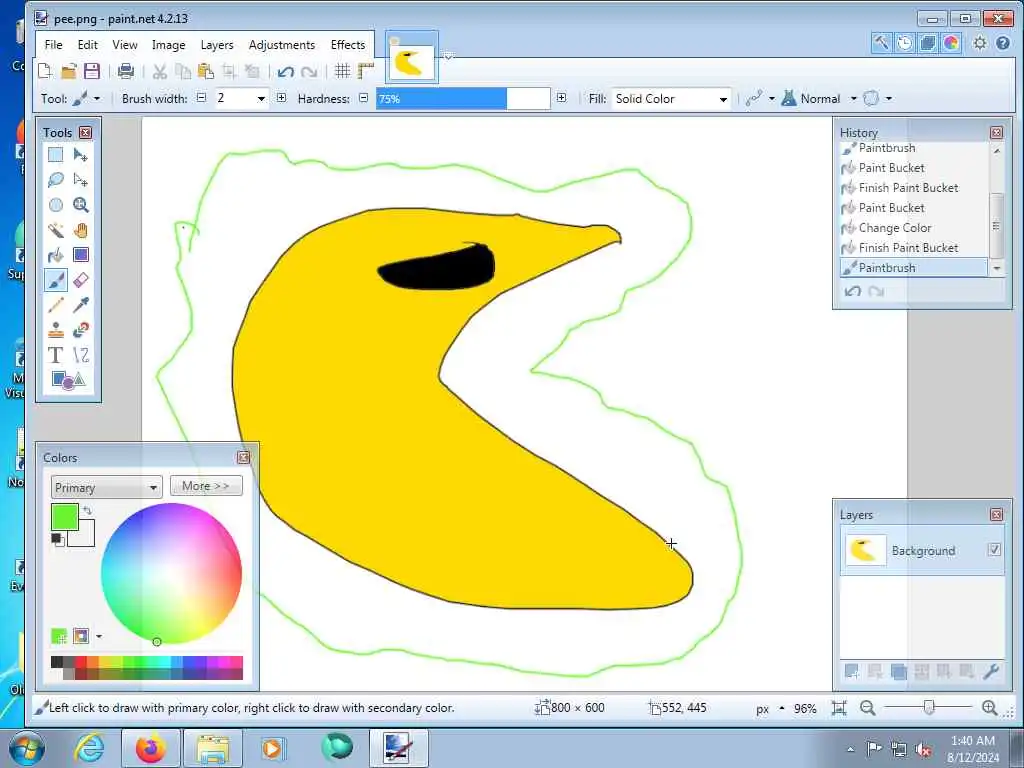The image size is (1024, 768).
Task: Click the primary green color swatch
Action: 65,517
